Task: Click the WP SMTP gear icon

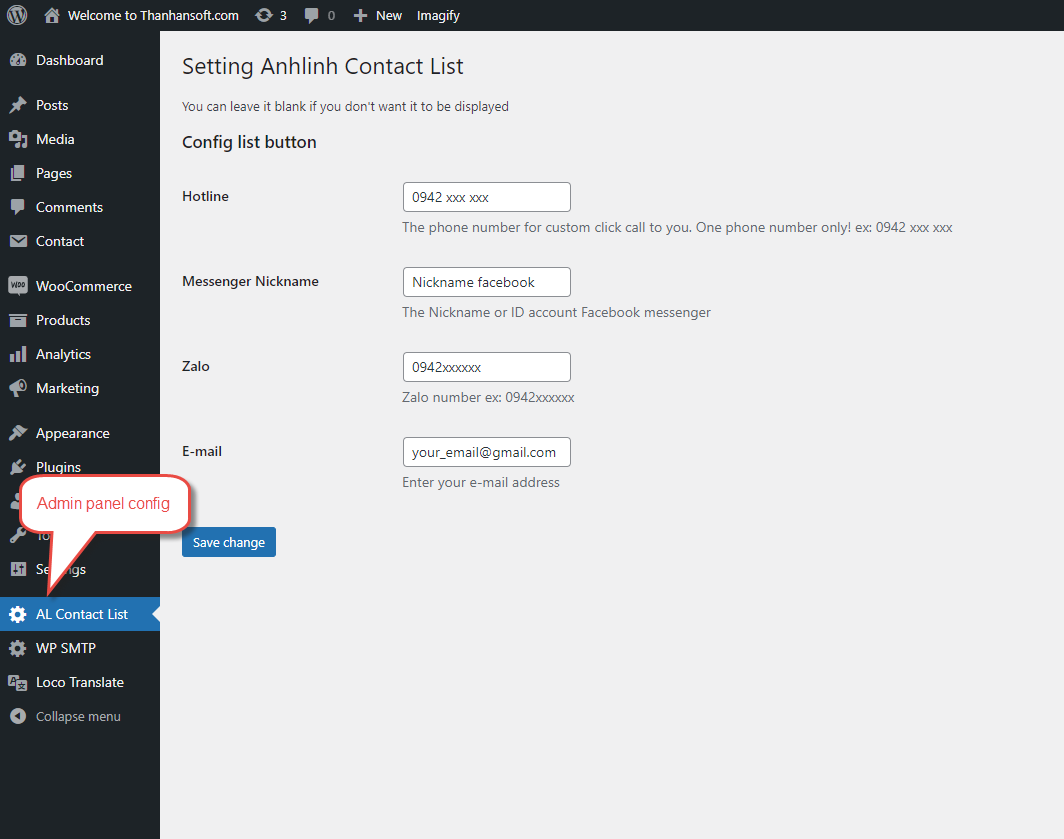Action: [18, 648]
